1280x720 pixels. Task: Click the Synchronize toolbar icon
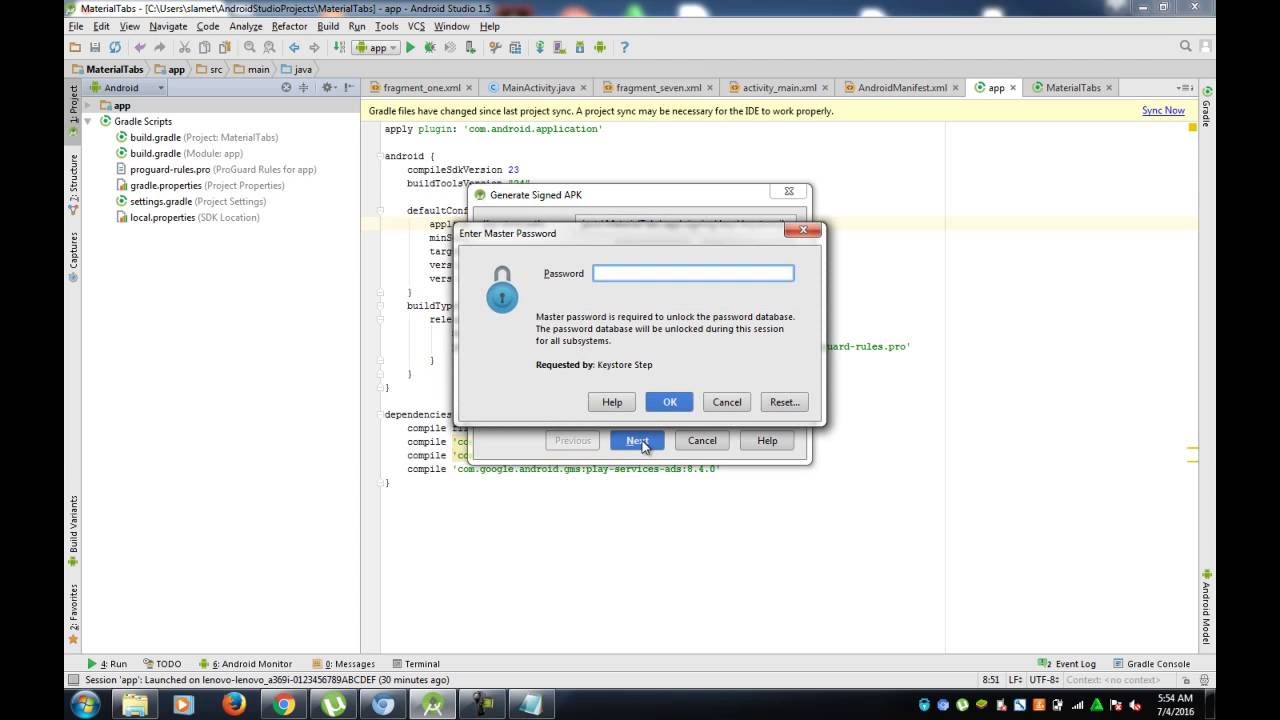(x=115, y=47)
